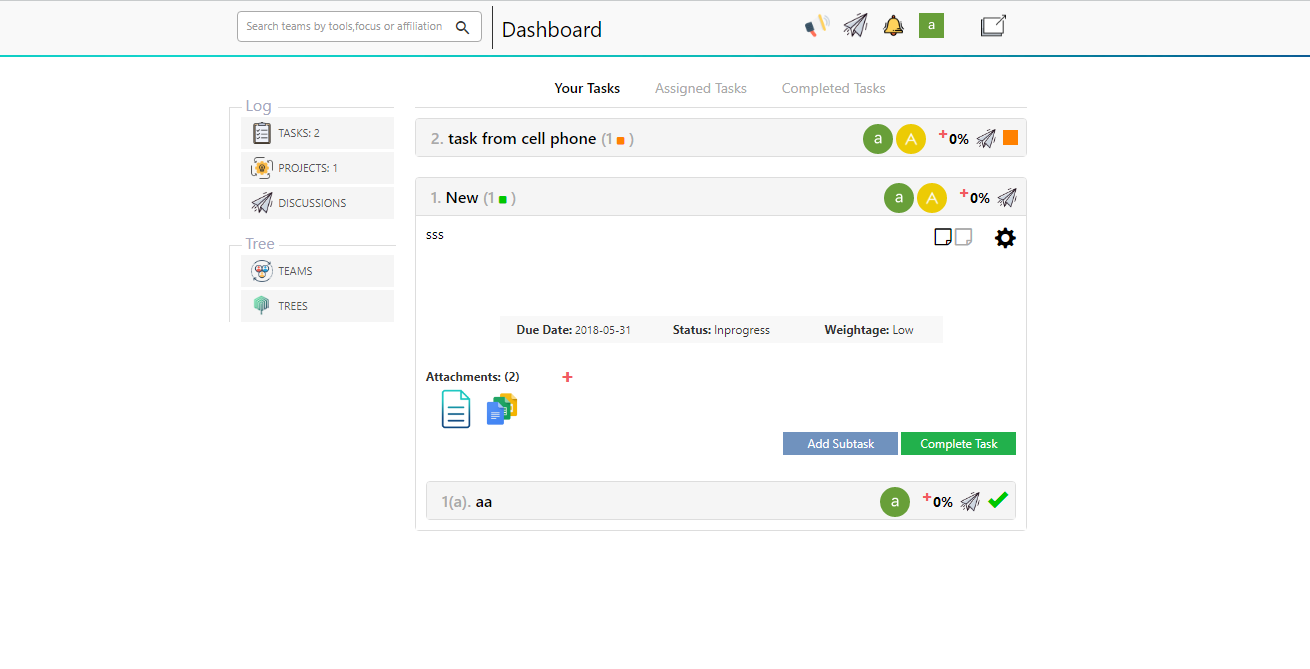Switch to Assigned Tasks tab
1310x669 pixels.
point(700,88)
